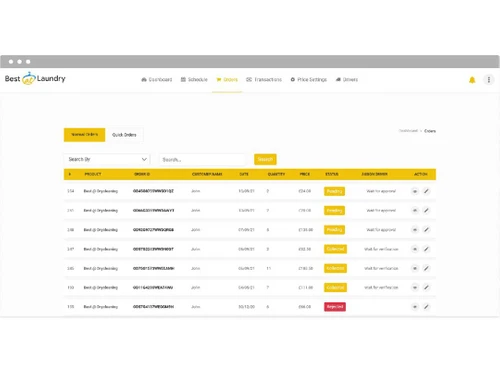Viewport: 500px width, 375px height.
Task: Edit the £111.00 order
Action: (426, 287)
